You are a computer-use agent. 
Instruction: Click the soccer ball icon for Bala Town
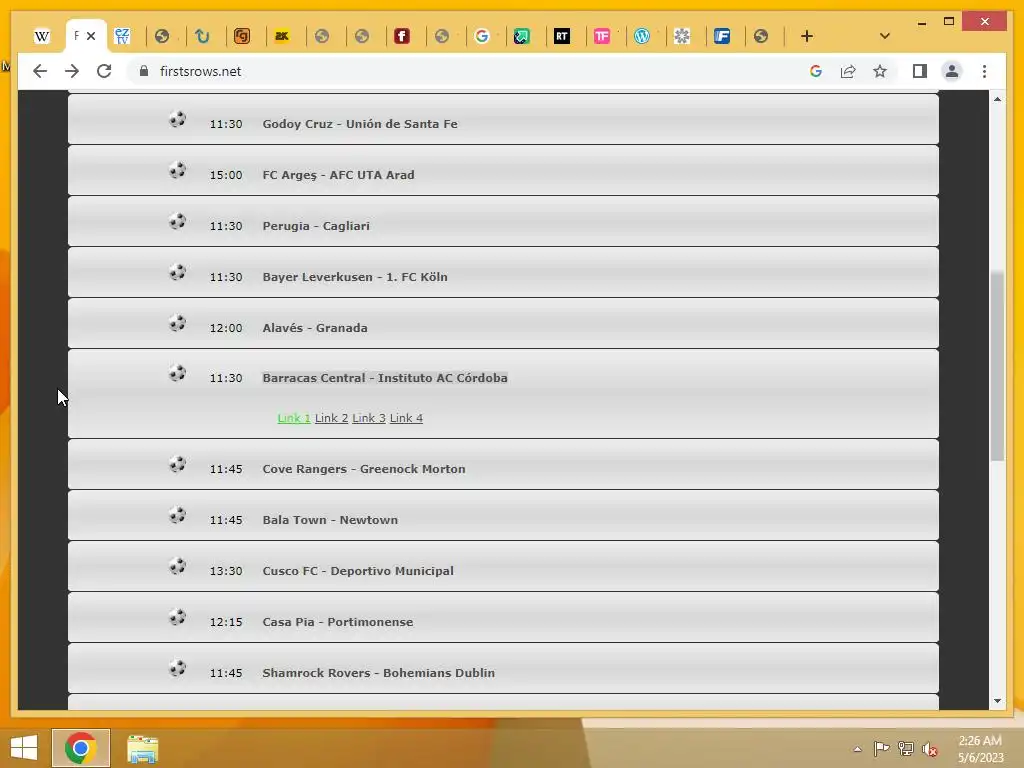[x=178, y=515]
